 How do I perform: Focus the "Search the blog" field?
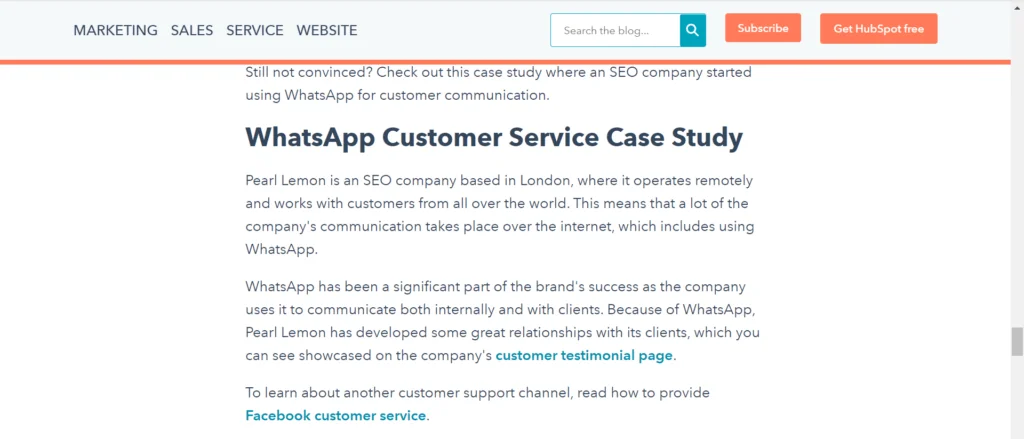point(615,30)
